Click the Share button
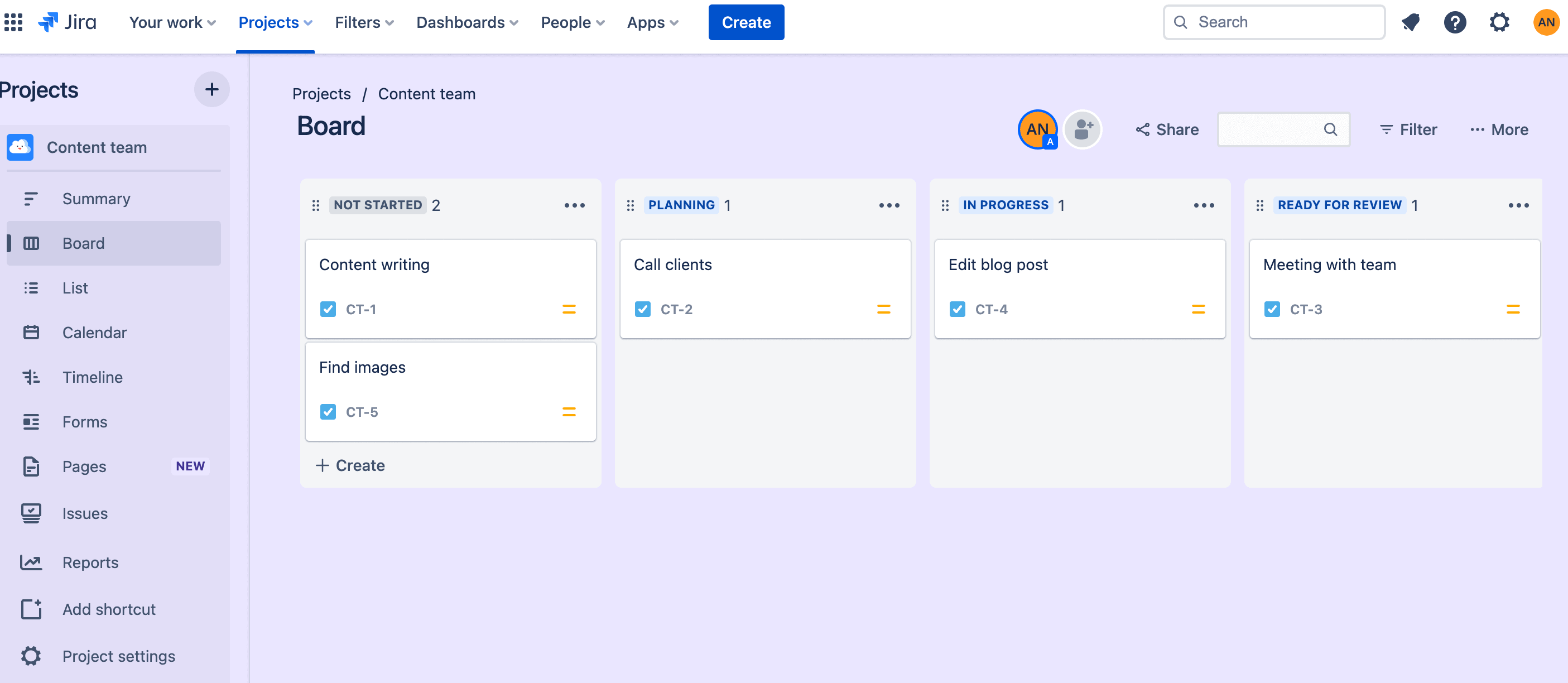 tap(1167, 129)
